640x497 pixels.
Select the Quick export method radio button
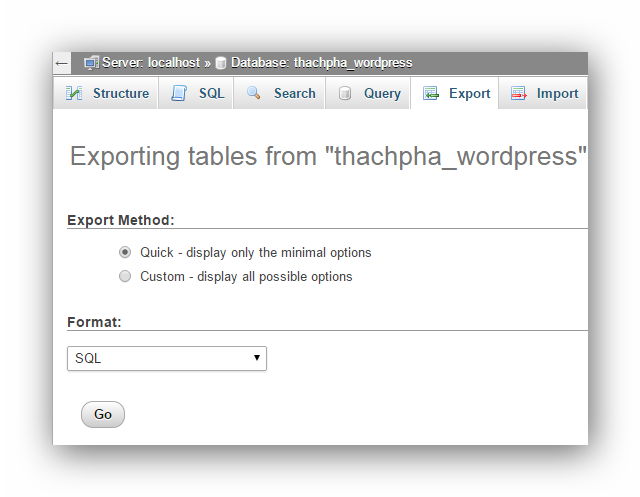[x=125, y=252]
